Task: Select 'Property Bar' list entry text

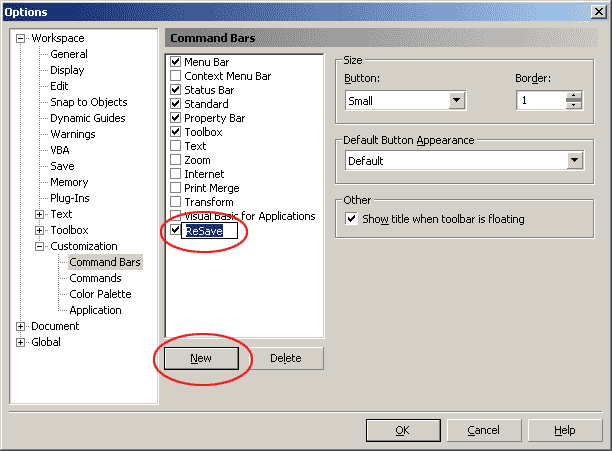Action: [215, 118]
